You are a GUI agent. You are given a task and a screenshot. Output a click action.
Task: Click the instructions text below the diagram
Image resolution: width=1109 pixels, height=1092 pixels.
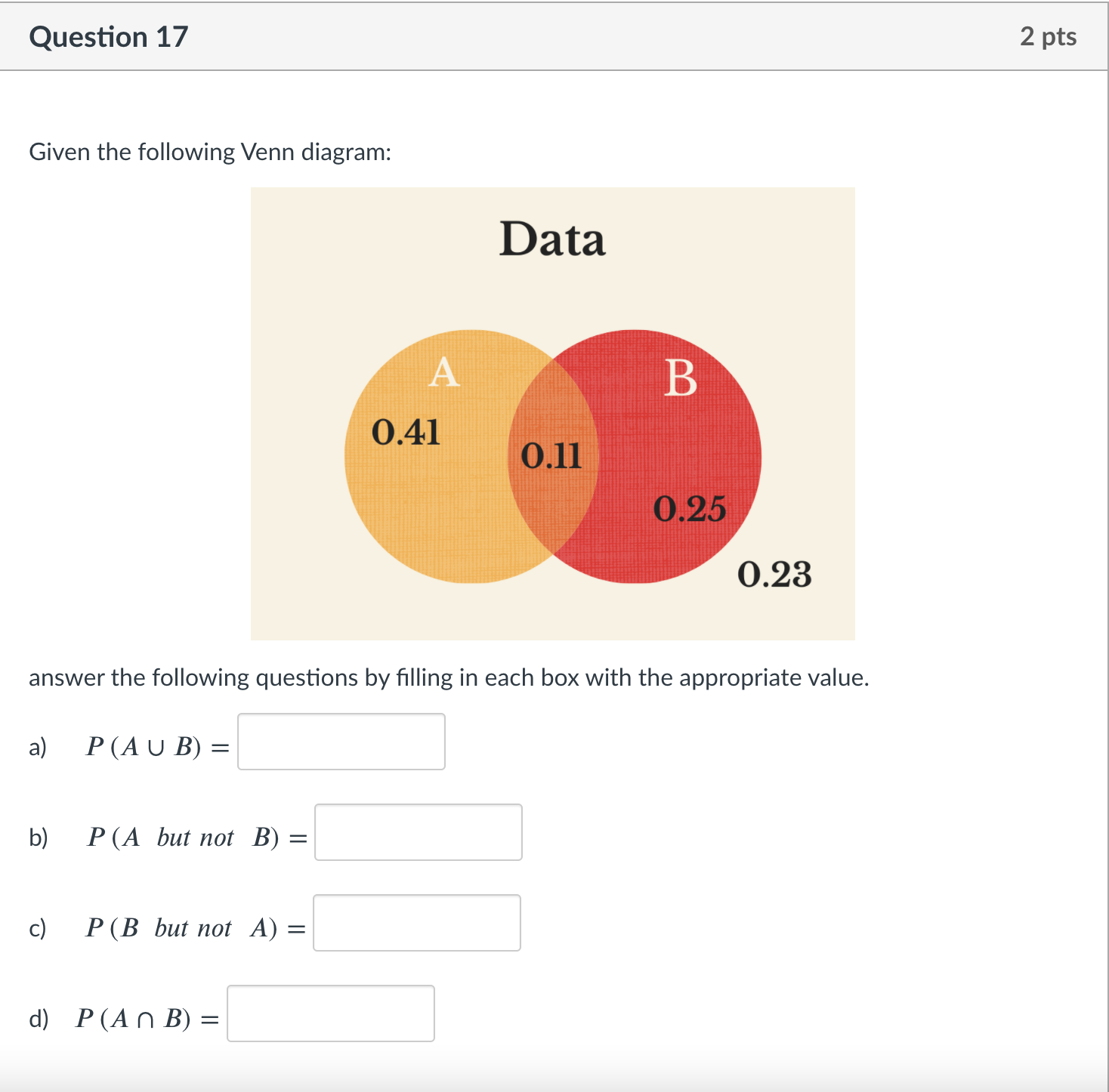pyautogui.click(x=449, y=677)
